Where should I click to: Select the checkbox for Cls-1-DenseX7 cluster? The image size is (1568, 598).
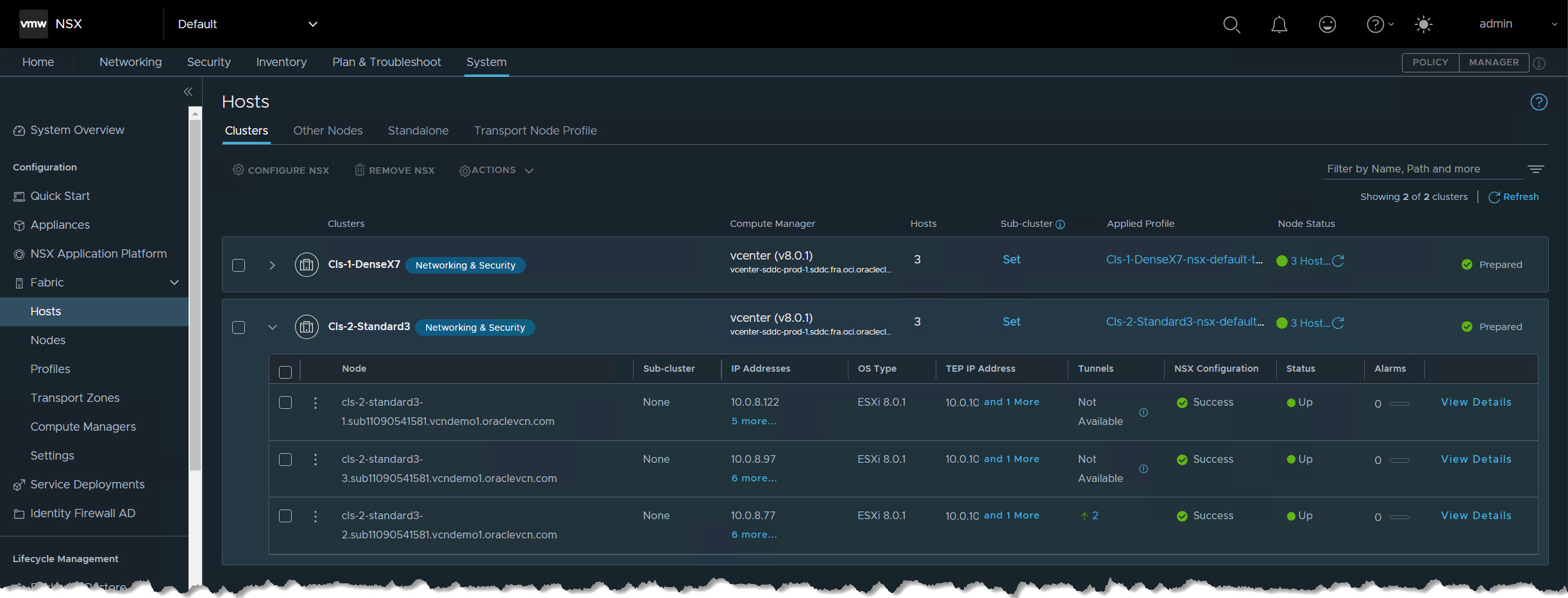coord(238,265)
